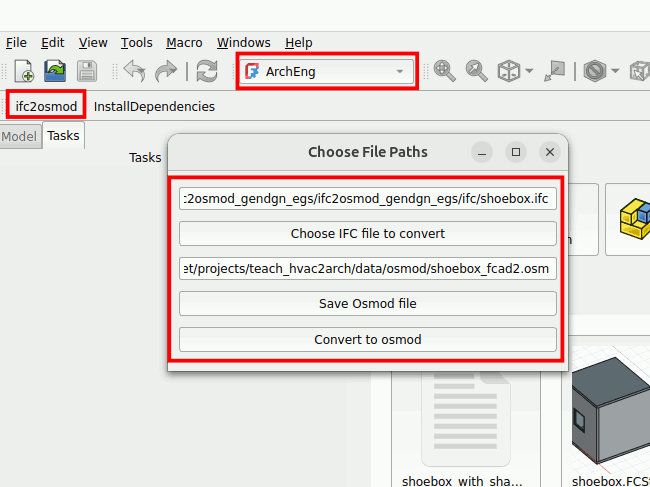
Task: Switch to the Model tab
Action: click(20, 136)
